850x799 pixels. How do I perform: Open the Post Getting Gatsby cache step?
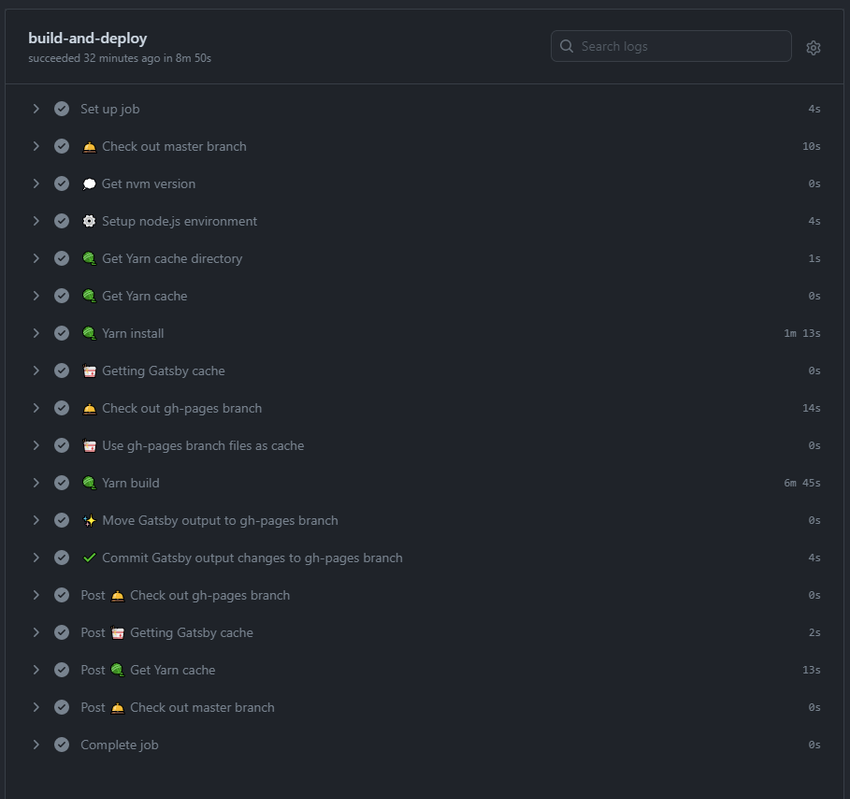tap(425, 633)
